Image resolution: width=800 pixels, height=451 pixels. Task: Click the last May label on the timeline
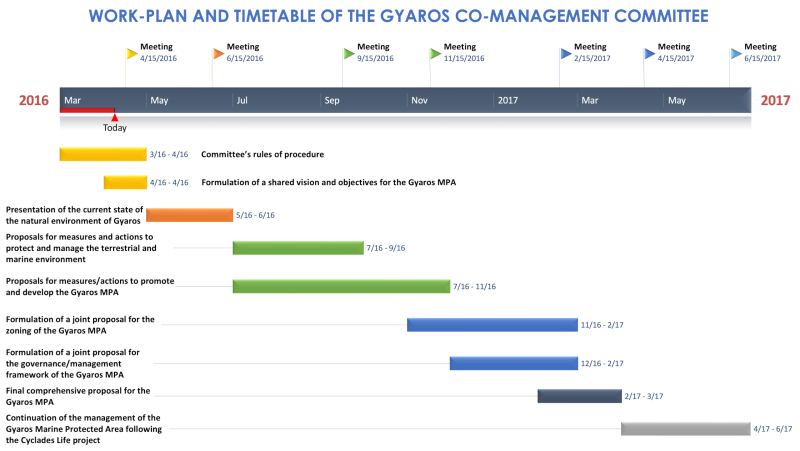(x=677, y=101)
